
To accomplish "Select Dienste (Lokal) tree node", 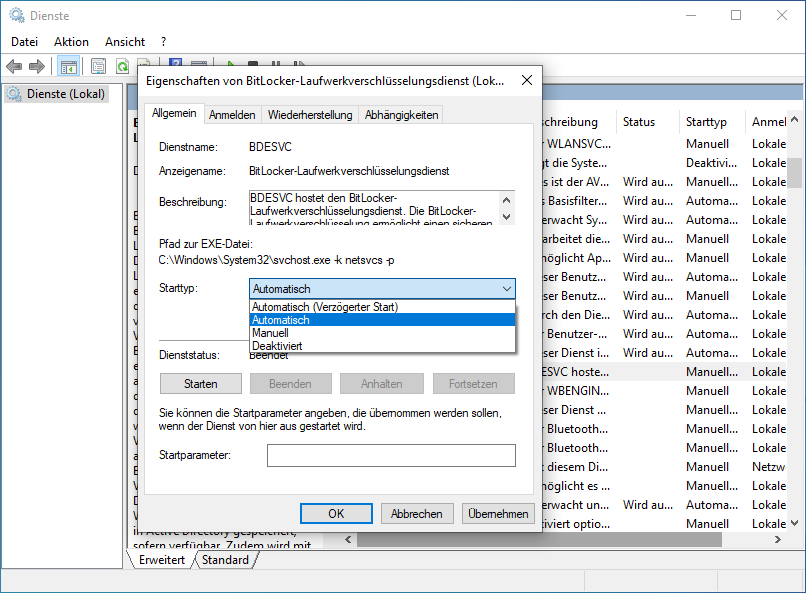I will (x=57, y=94).
